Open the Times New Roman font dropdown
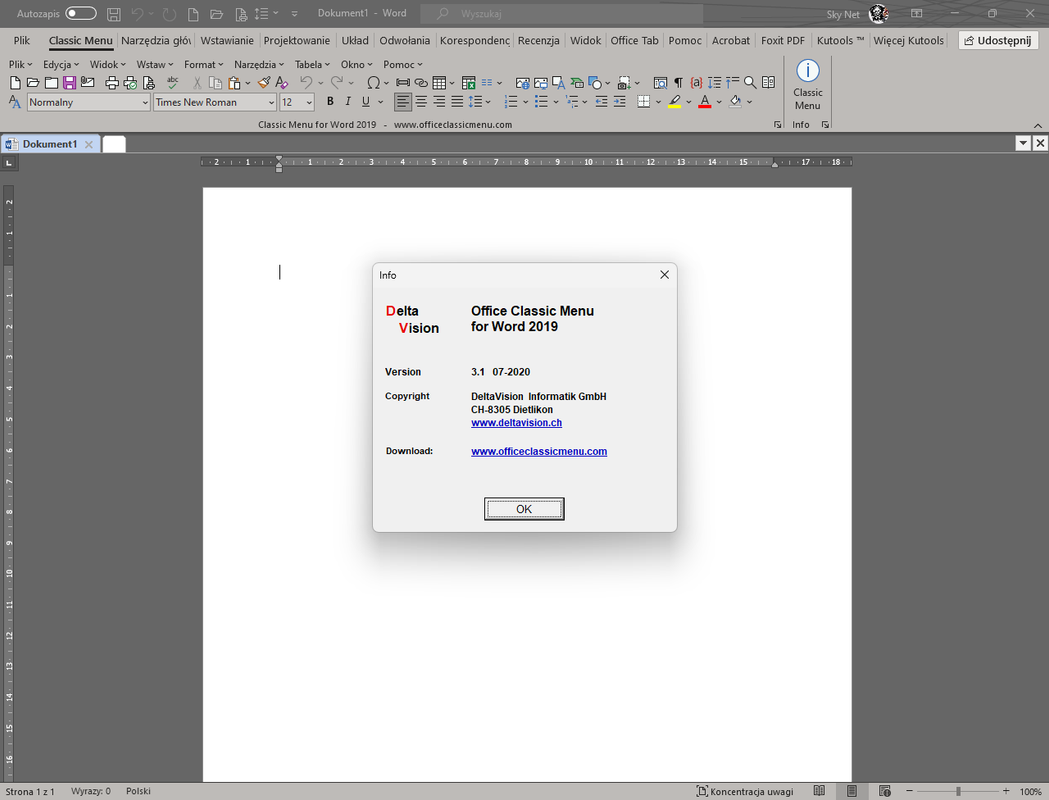The height and width of the screenshot is (800, 1049). tap(271, 102)
